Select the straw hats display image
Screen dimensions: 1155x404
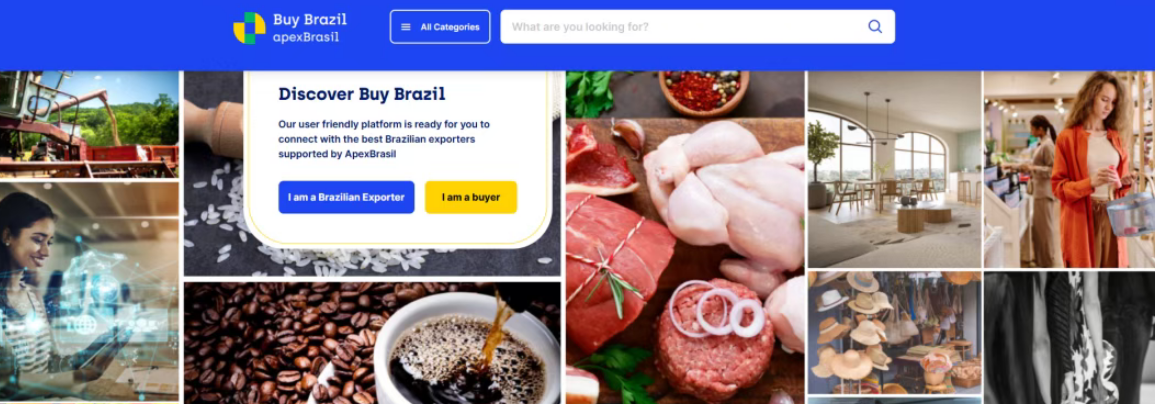tap(894, 332)
